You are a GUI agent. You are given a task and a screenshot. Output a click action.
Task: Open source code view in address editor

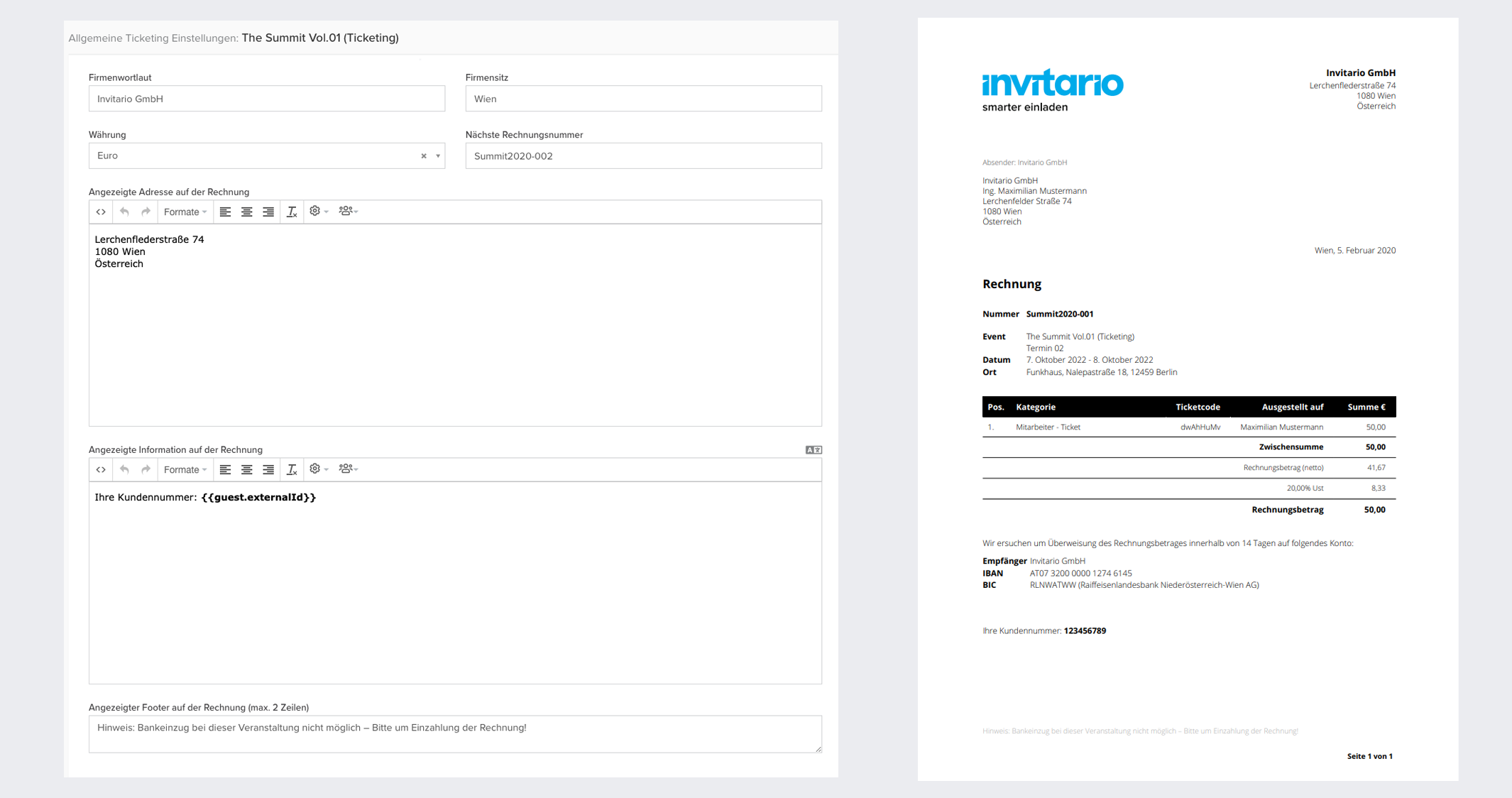pyautogui.click(x=101, y=212)
